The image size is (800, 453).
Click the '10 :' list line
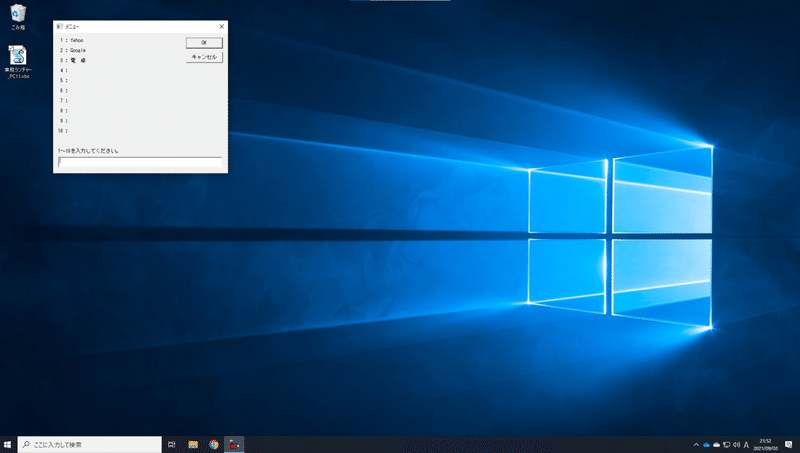(63, 131)
